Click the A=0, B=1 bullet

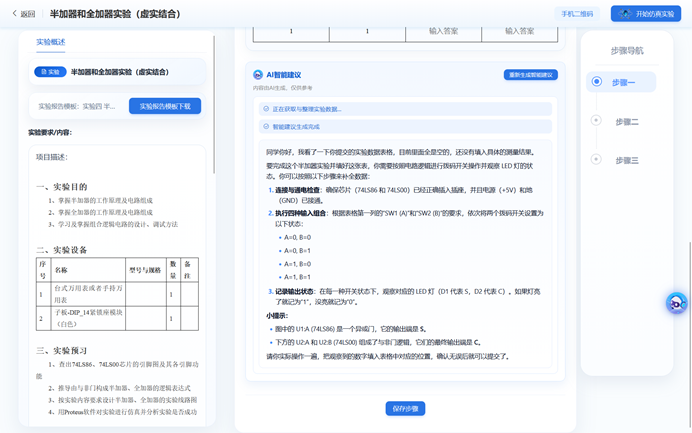[x=297, y=251]
